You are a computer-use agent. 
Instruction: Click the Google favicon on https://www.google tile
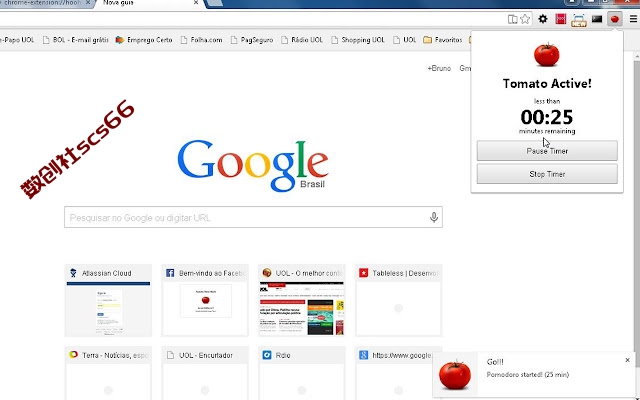click(363, 355)
